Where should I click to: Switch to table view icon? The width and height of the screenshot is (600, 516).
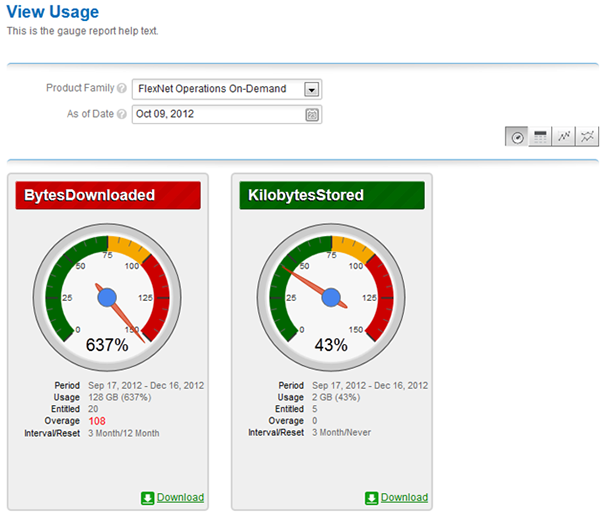pos(540,137)
